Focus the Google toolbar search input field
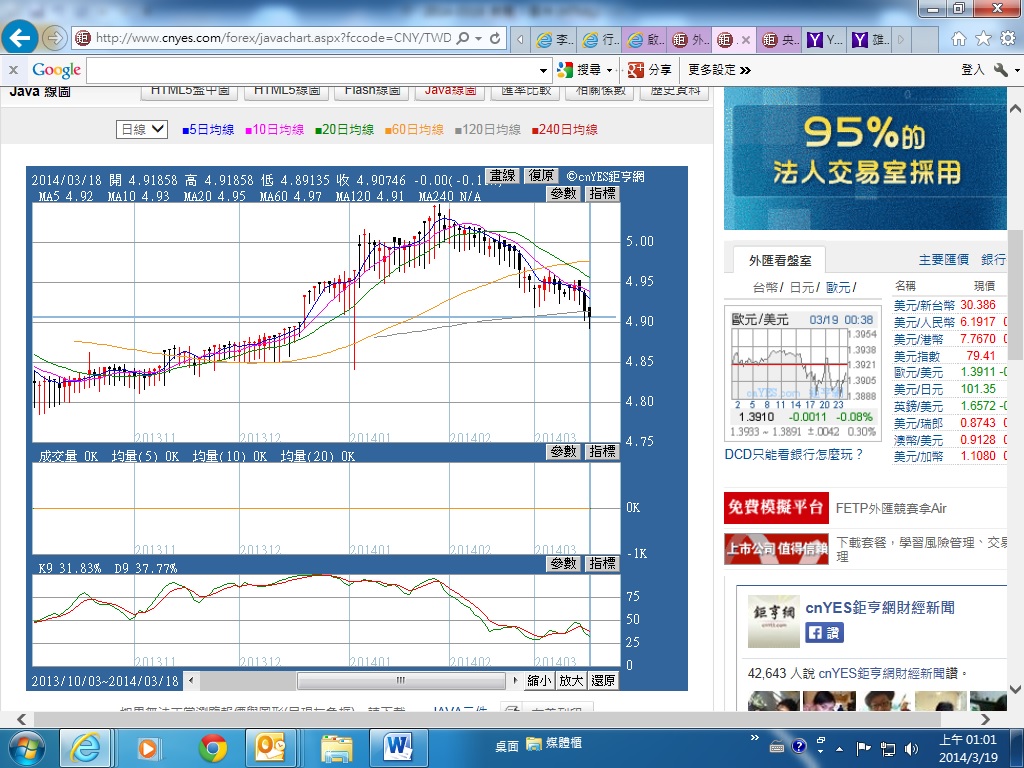 pos(312,70)
